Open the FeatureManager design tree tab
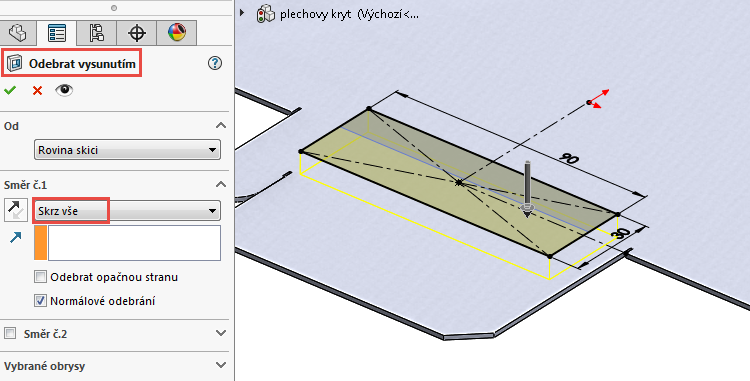Image resolution: width=750 pixels, height=381 pixels. pyautogui.click(x=18, y=33)
